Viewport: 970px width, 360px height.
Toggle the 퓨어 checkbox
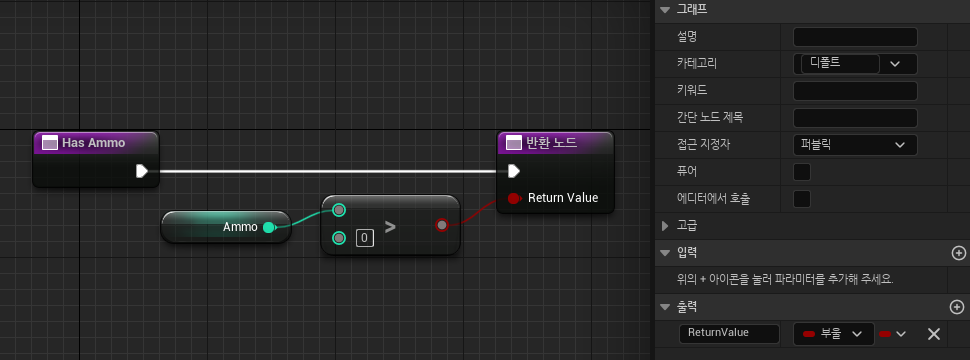click(802, 172)
